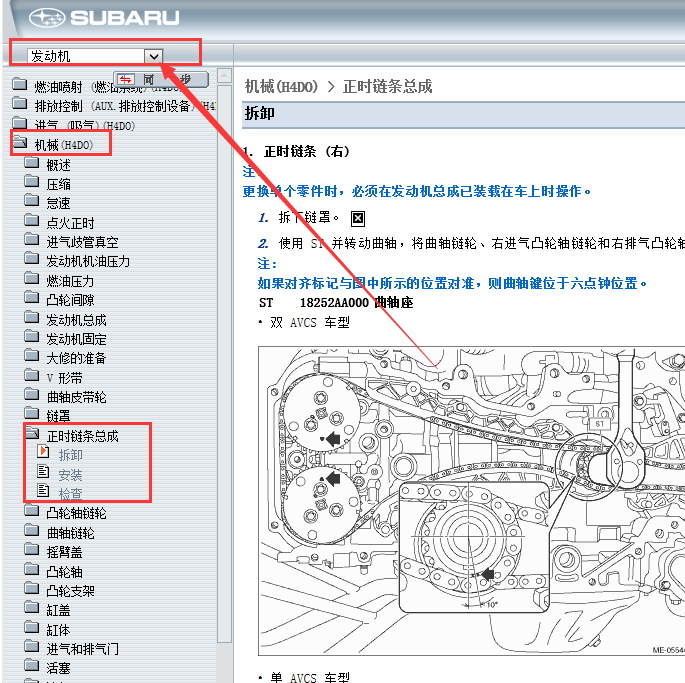Select the 拆卸 link in tree
This screenshot has width=685, height=683.
(70, 455)
